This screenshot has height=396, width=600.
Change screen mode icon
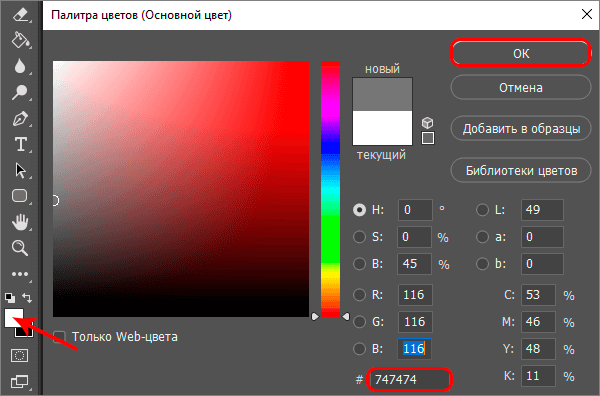click(x=20, y=381)
